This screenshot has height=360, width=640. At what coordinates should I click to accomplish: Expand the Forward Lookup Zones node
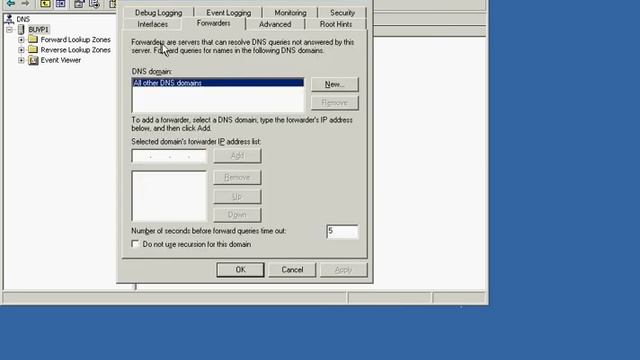(x=21, y=40)
